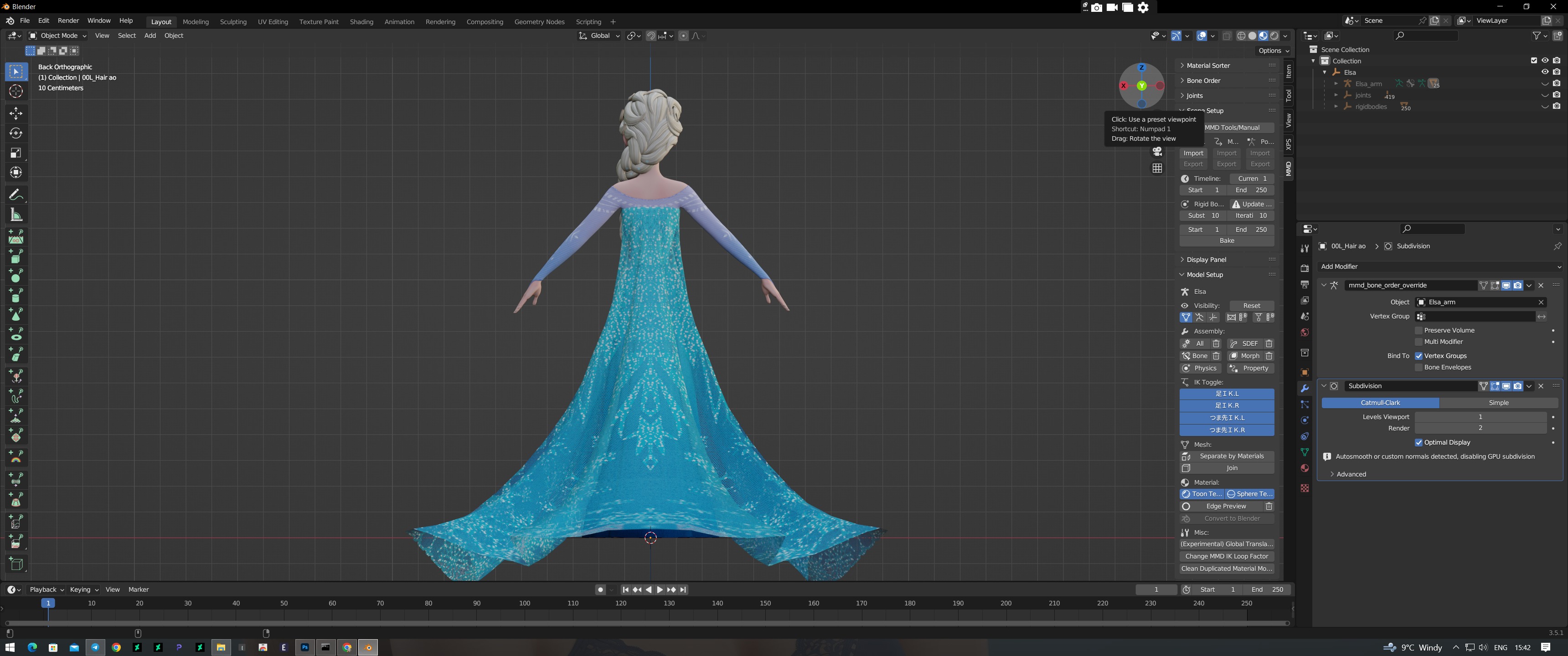
Task: Open the Geometry Nodes workspace tab
Action: click(539, 22)
